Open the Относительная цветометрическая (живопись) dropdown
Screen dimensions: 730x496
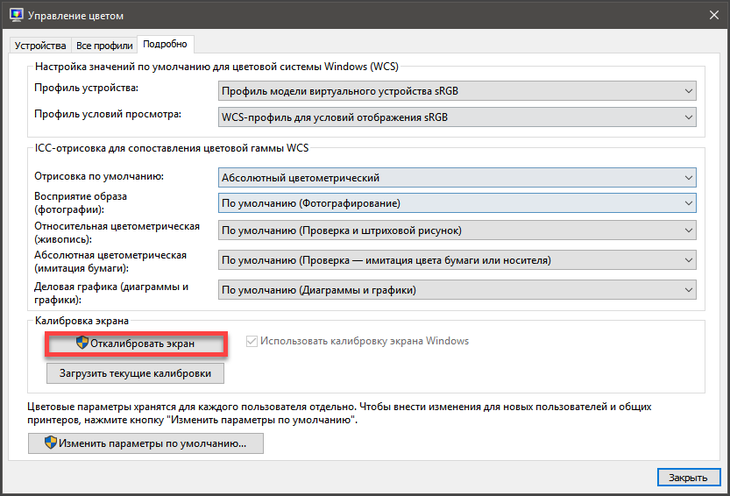[457, 231]
